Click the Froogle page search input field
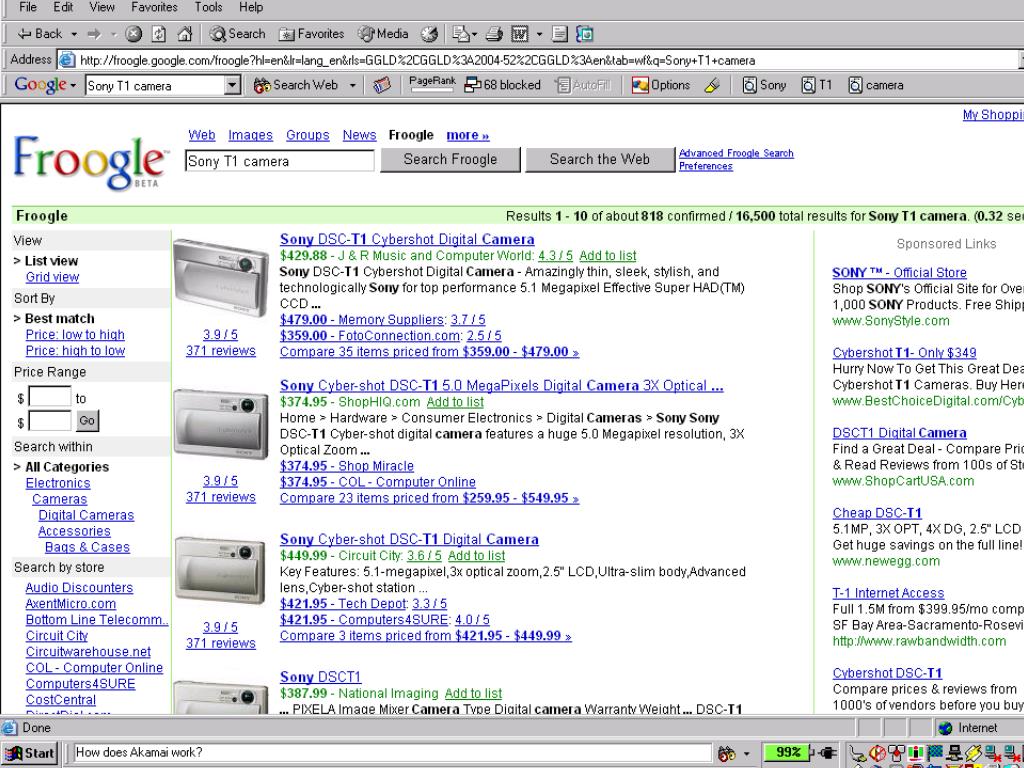This screenshot has height=768, width=1024. [x=280, y=161]
